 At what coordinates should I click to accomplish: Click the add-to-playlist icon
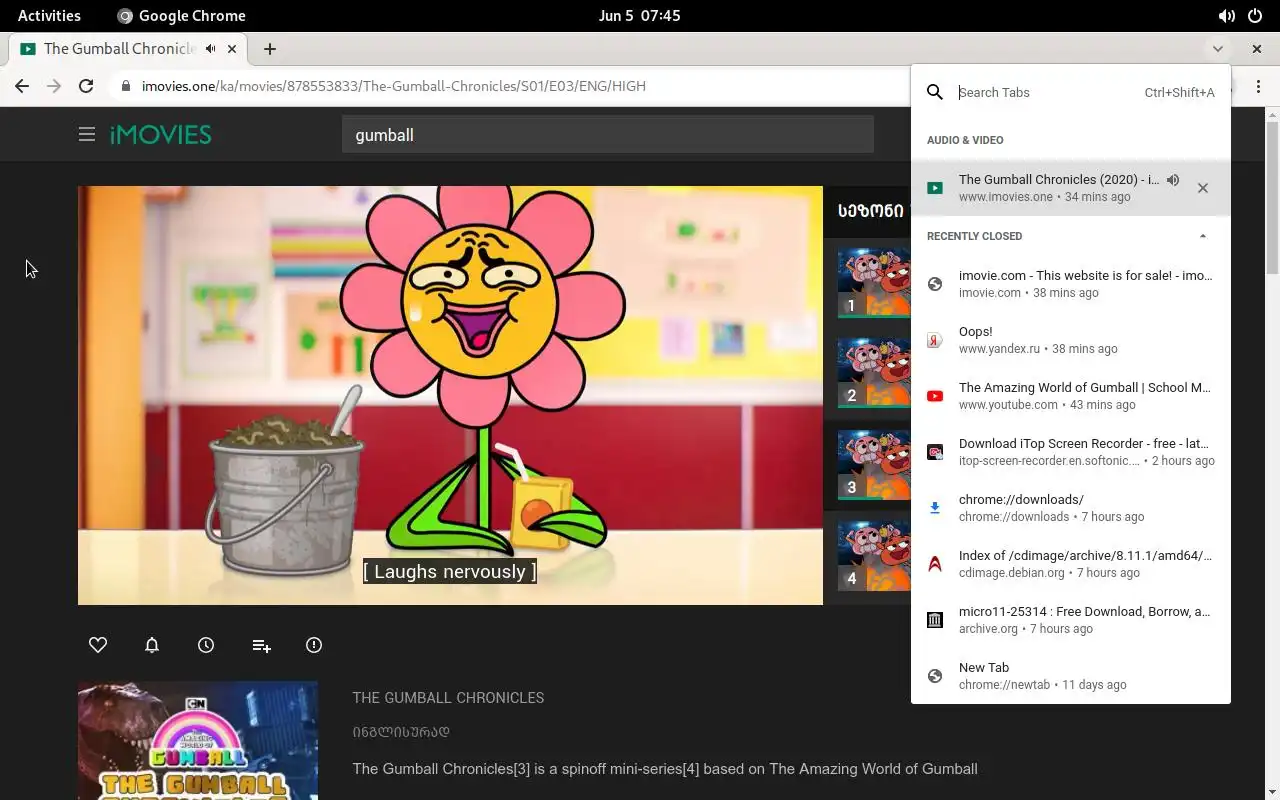[x=261, y=646]
